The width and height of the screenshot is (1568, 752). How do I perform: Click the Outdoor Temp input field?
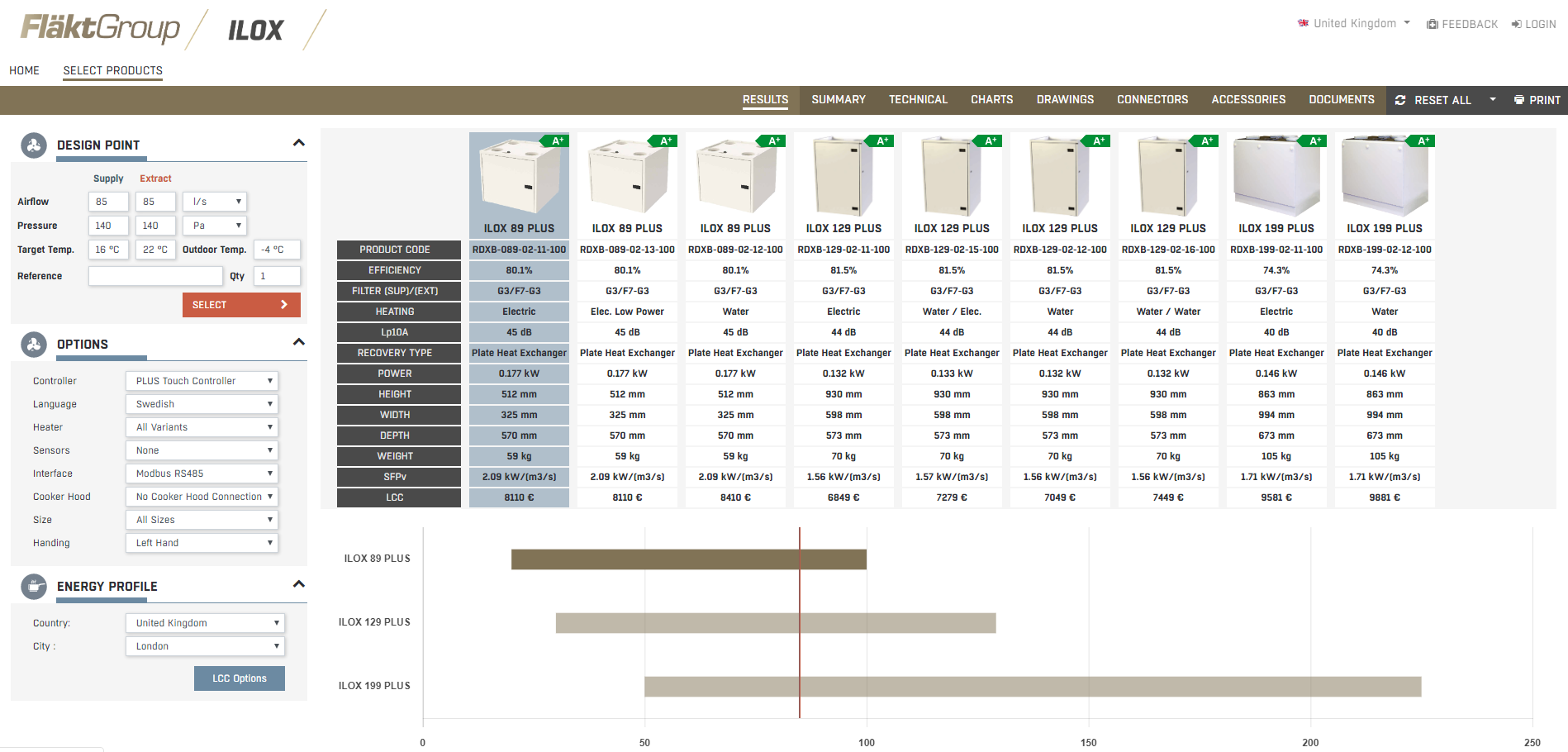277,250
